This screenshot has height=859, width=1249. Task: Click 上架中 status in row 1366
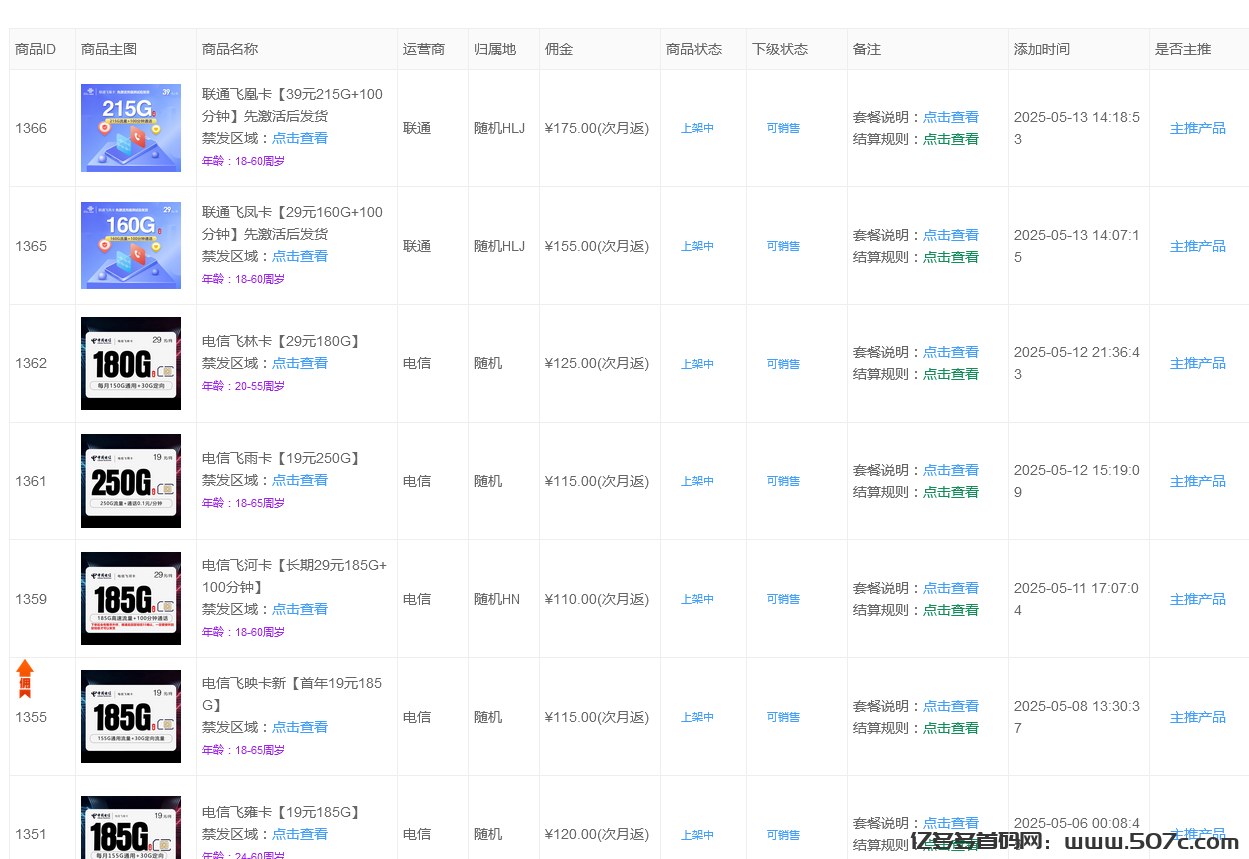(698, 128)
